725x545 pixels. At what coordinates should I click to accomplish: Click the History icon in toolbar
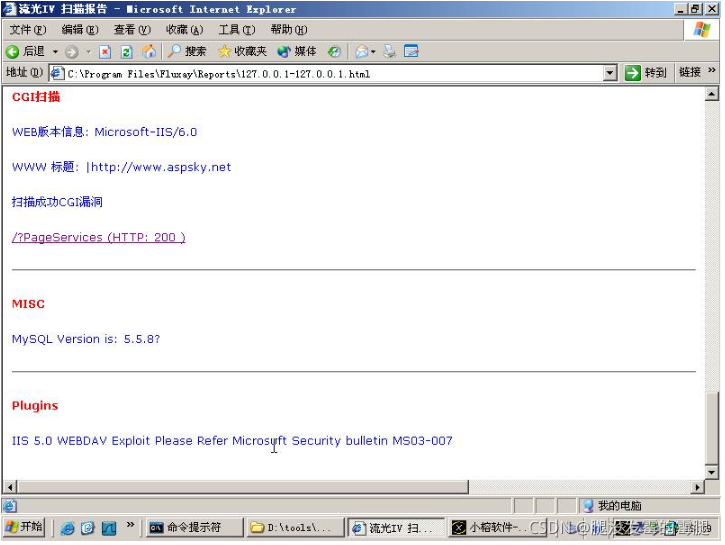334,52
